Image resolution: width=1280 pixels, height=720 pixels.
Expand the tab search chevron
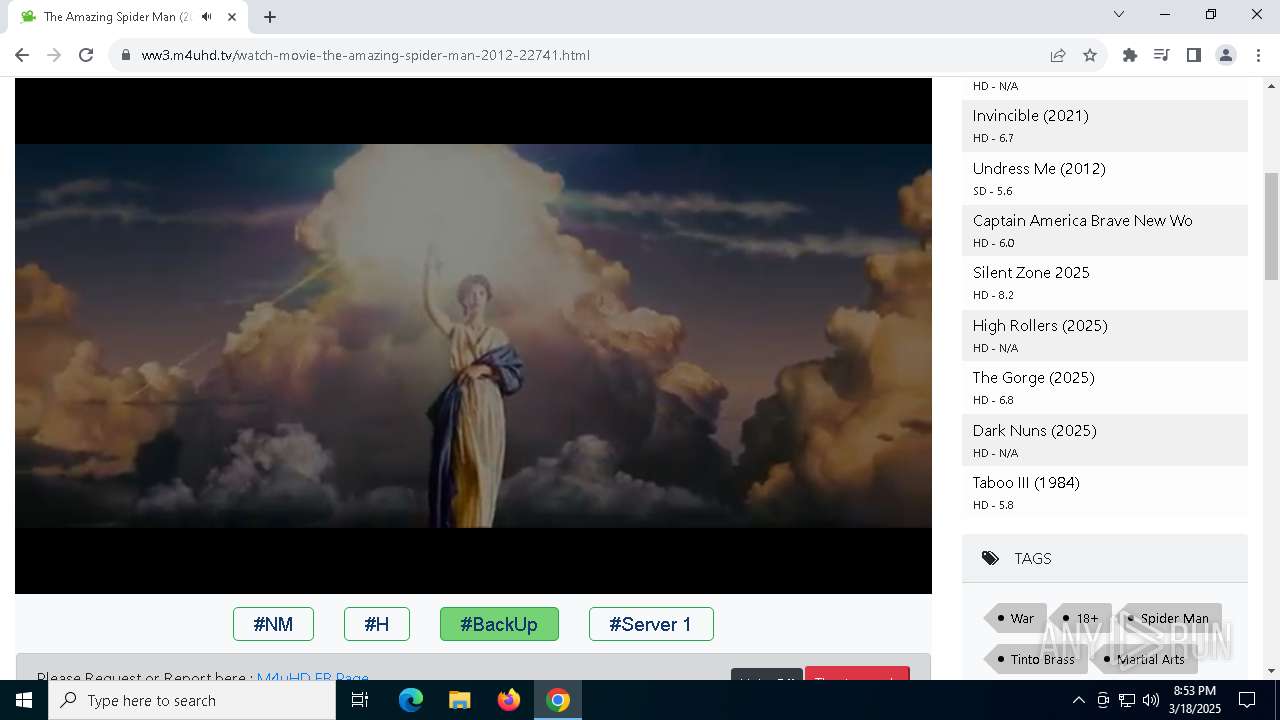pos(1119,14)
